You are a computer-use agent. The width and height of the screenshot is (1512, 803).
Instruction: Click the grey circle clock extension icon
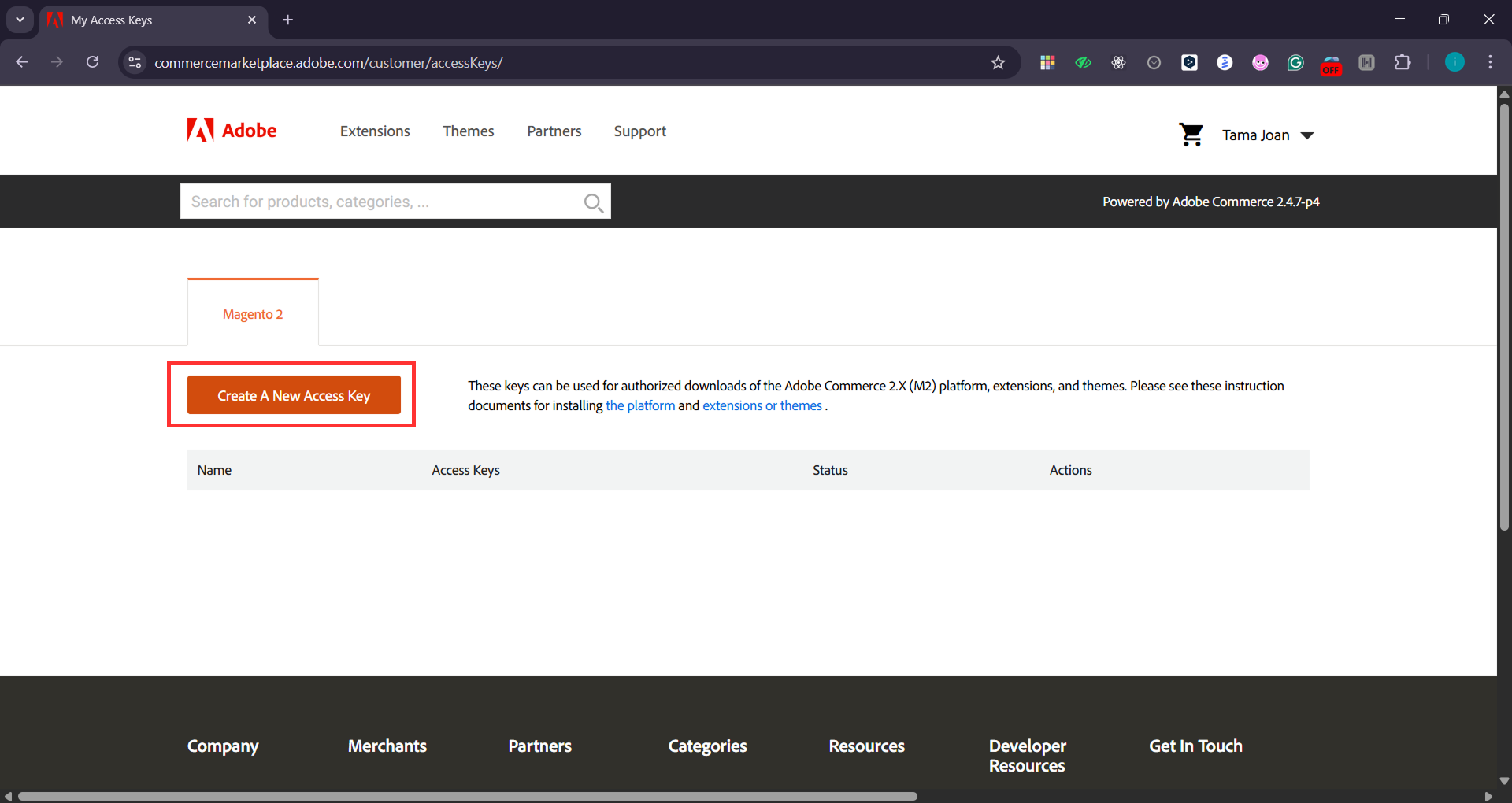click(x=1154, y=63)
